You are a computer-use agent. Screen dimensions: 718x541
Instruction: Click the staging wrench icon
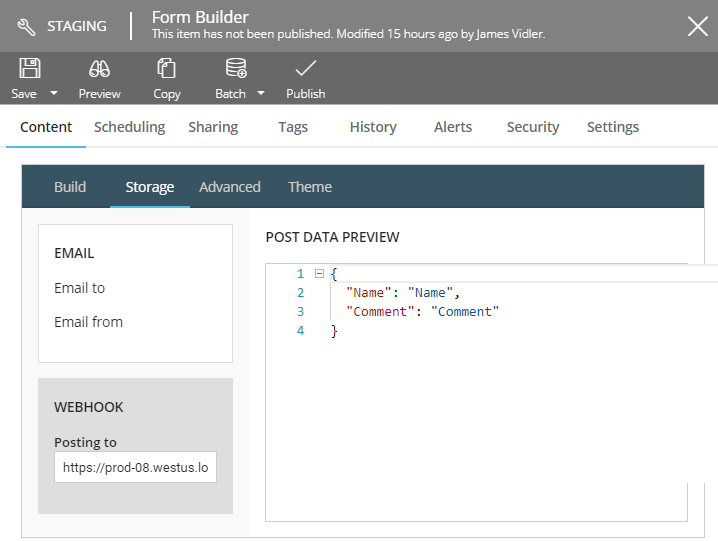pos(26,27)
